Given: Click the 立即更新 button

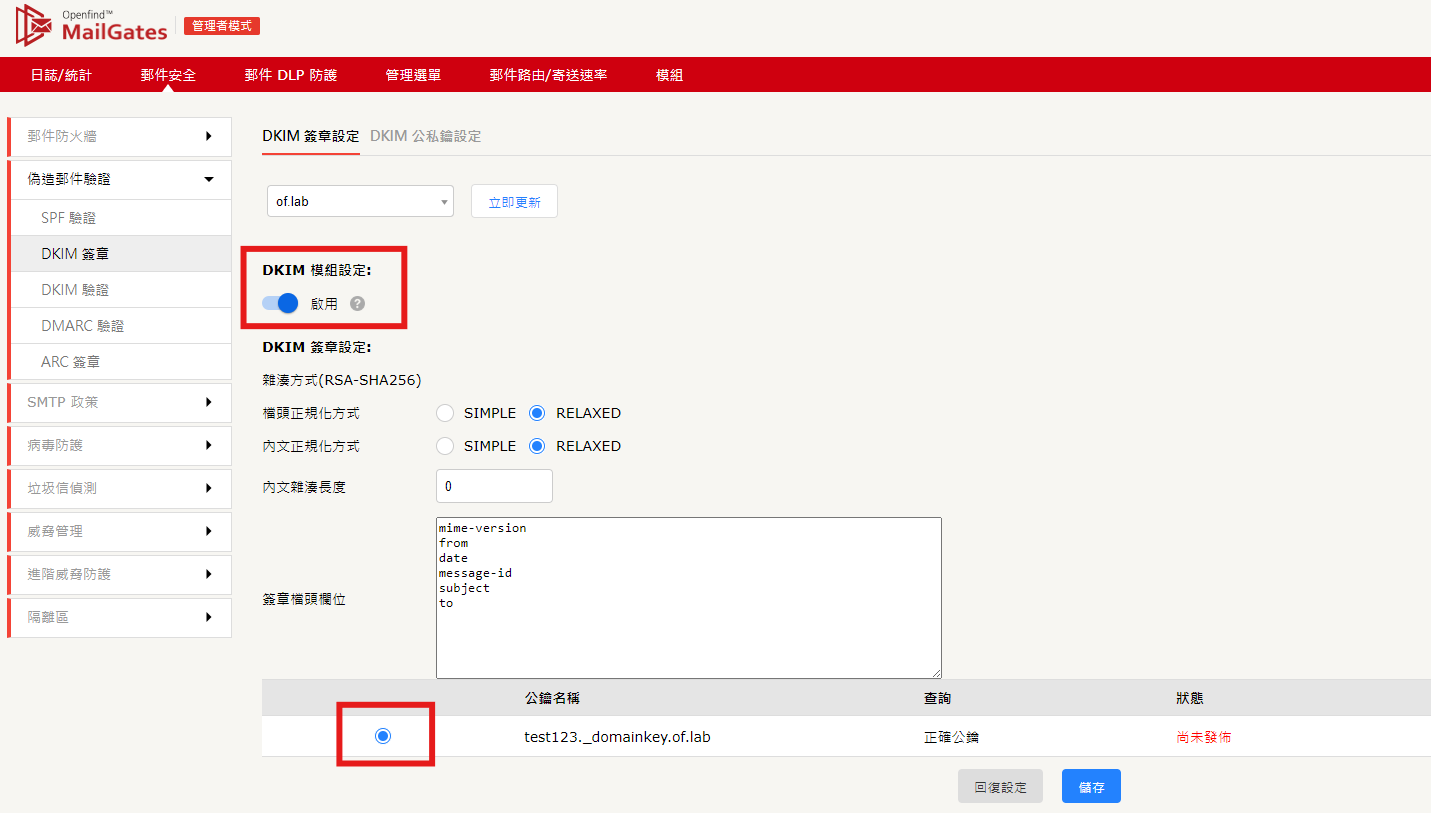Looking at the screenshot, I should pos(514,200).
